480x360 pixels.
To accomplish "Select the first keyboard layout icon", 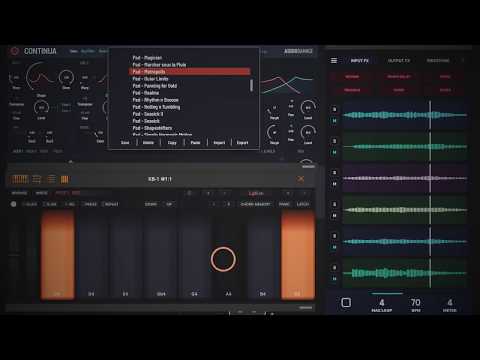I will [x=19, y=179].
